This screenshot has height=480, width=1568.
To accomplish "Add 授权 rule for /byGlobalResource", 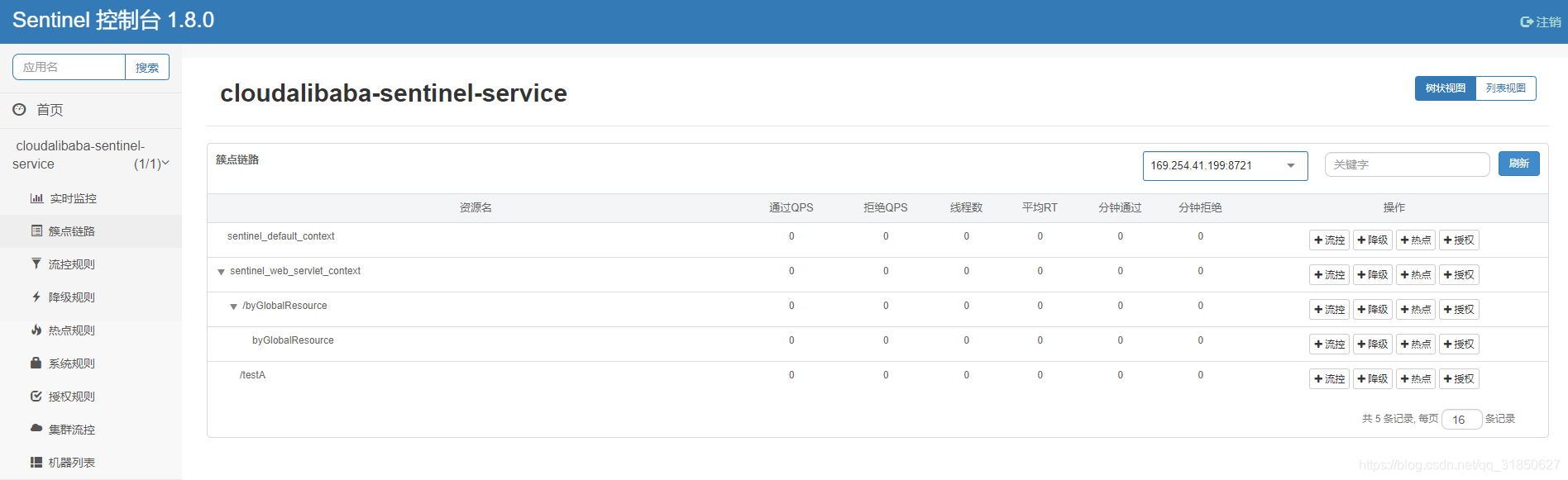I will (1459, 310).
